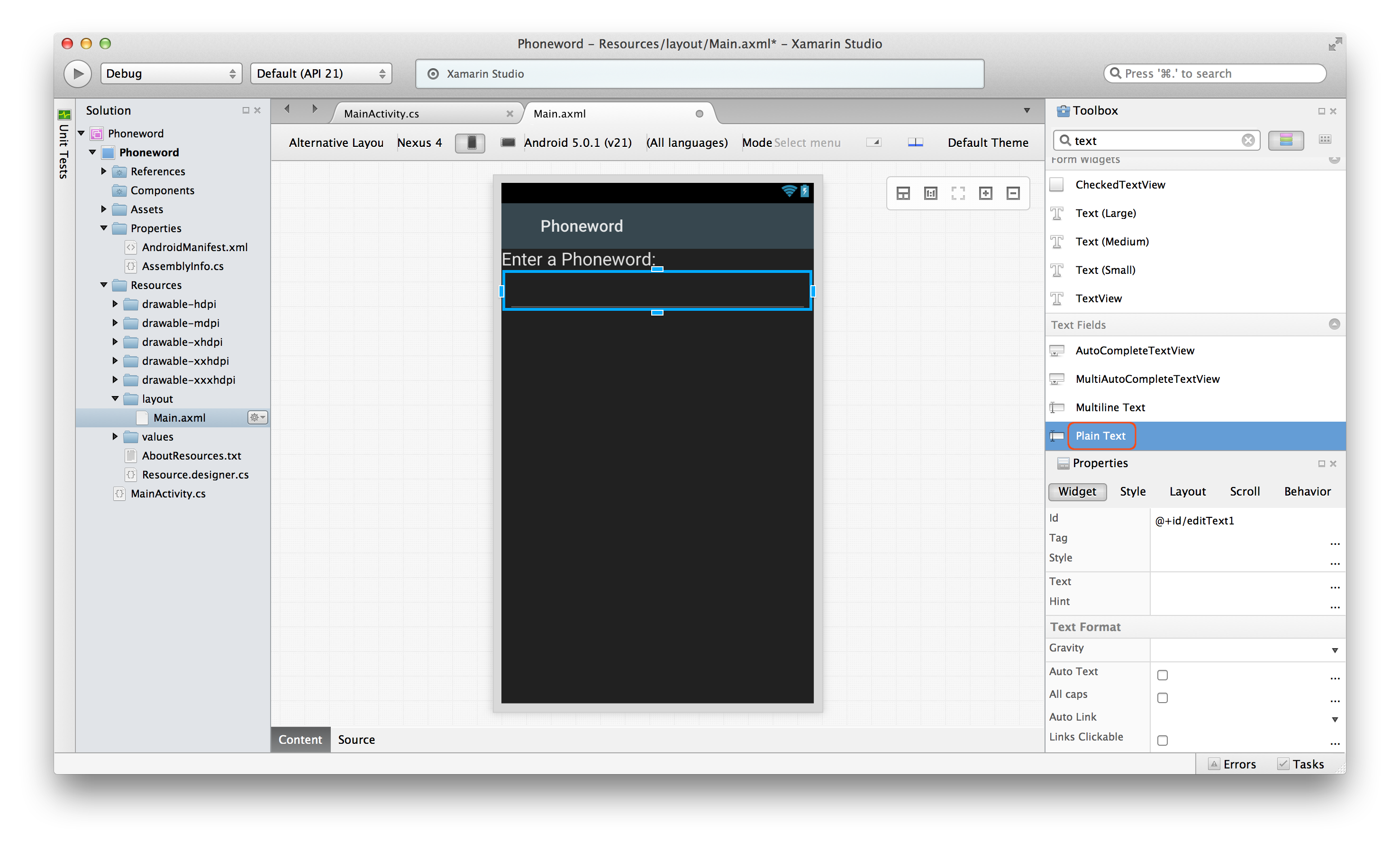The height and width of the screenshot is (849, 1400).
Task: Collapse the Resources folder in tree
Action: tap(104, 285)
